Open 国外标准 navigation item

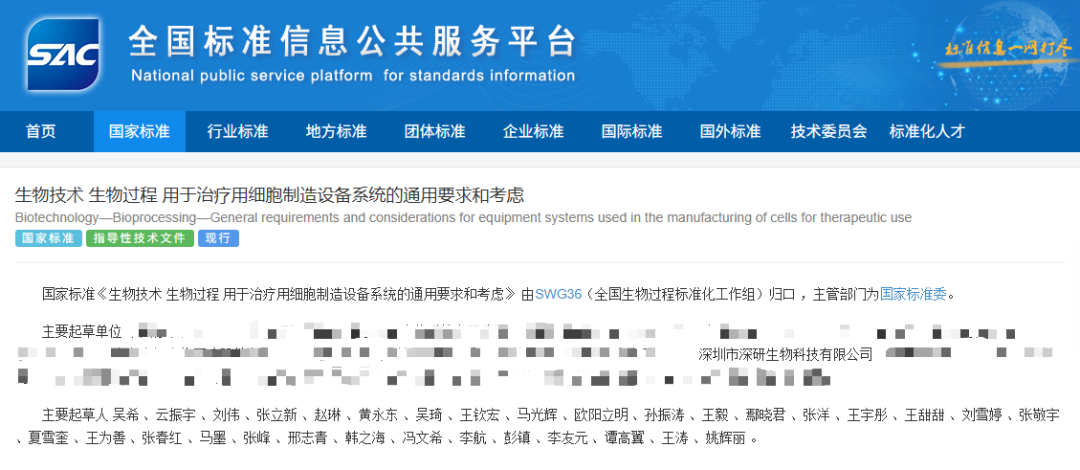click(730, 132)
